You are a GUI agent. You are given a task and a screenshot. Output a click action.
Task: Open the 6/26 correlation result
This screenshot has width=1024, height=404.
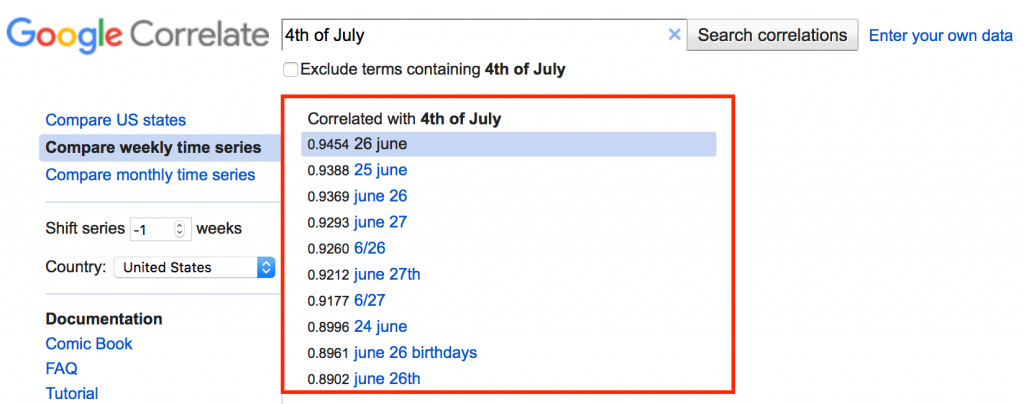[370, 249]
